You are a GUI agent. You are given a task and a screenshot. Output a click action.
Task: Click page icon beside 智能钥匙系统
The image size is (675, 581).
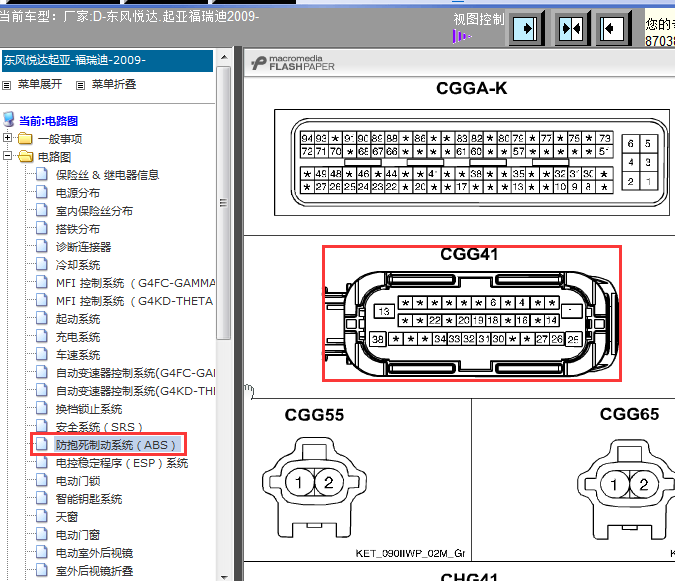pyautogui.click(x=42, y=498)
